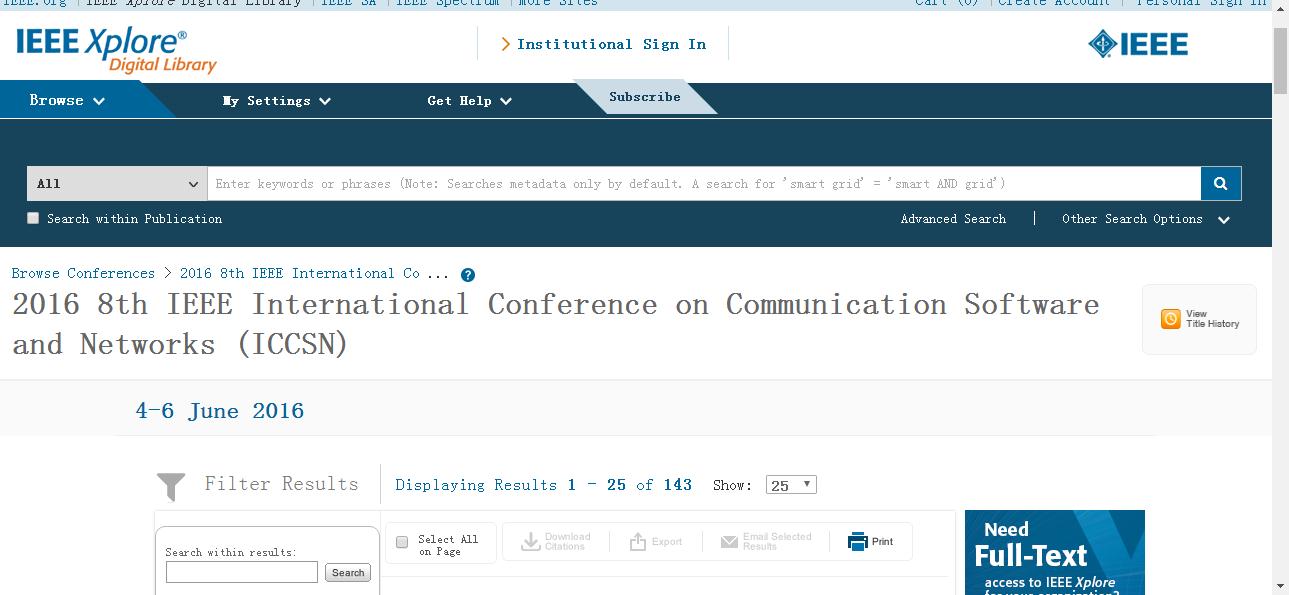Open the All search scope dropdown

(117, 184)
